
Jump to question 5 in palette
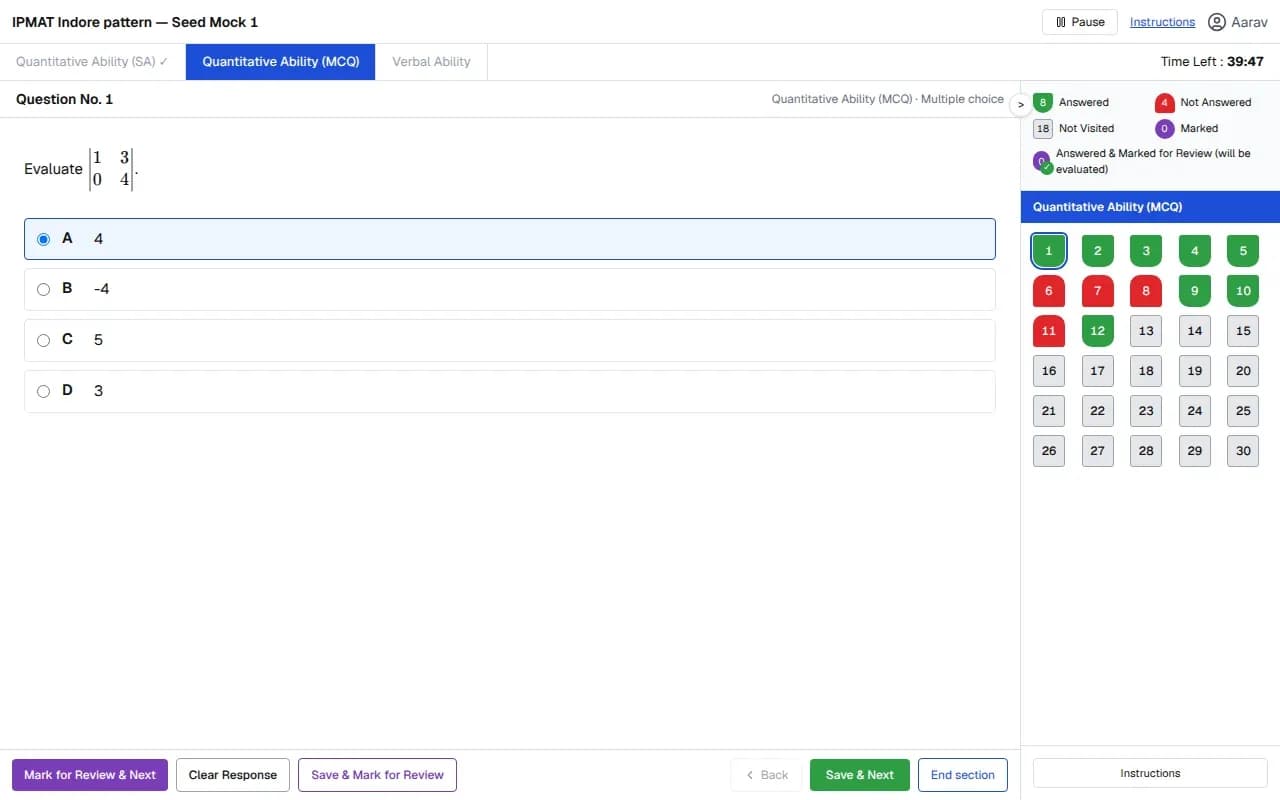(x=1243, y=250)
